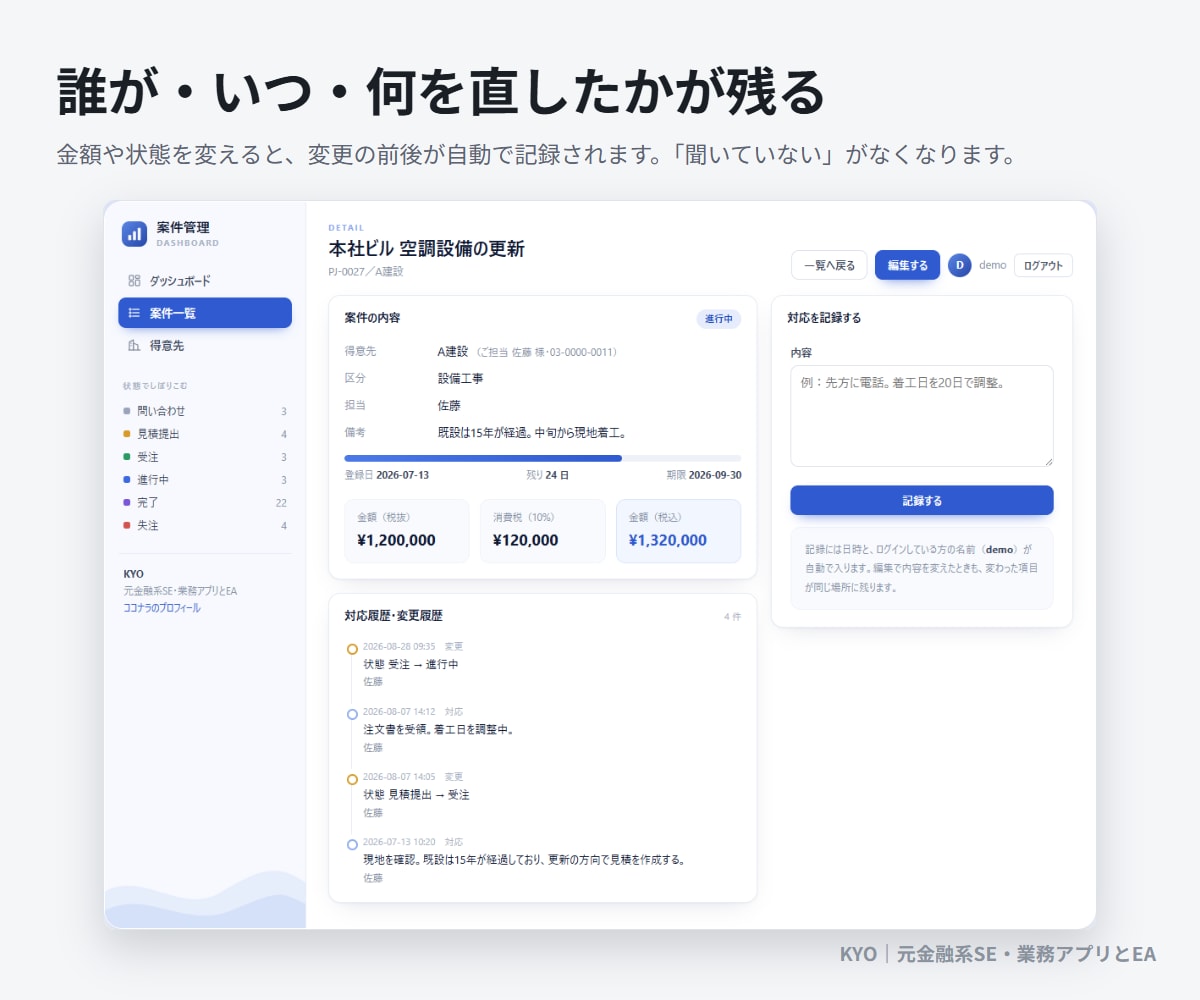
Task: Click the 得意先 building icon
Action: pos(134,345)
